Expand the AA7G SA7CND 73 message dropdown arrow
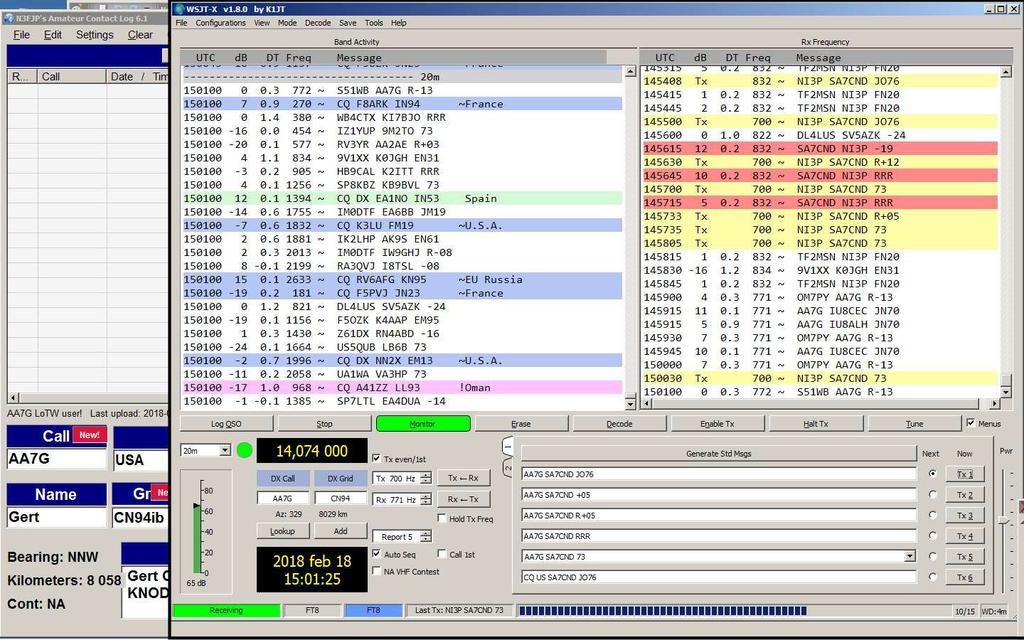Viewport: 1024px width, 640px height. (x=910, y=556)
